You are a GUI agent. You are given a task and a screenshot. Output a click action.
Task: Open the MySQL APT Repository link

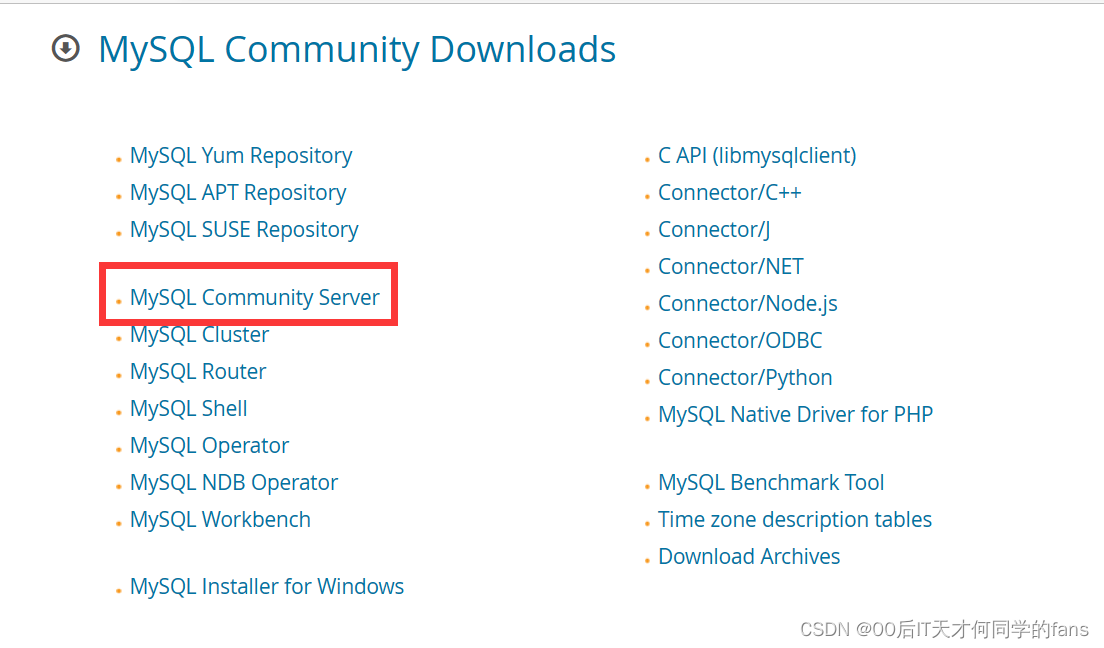(238, 192)
